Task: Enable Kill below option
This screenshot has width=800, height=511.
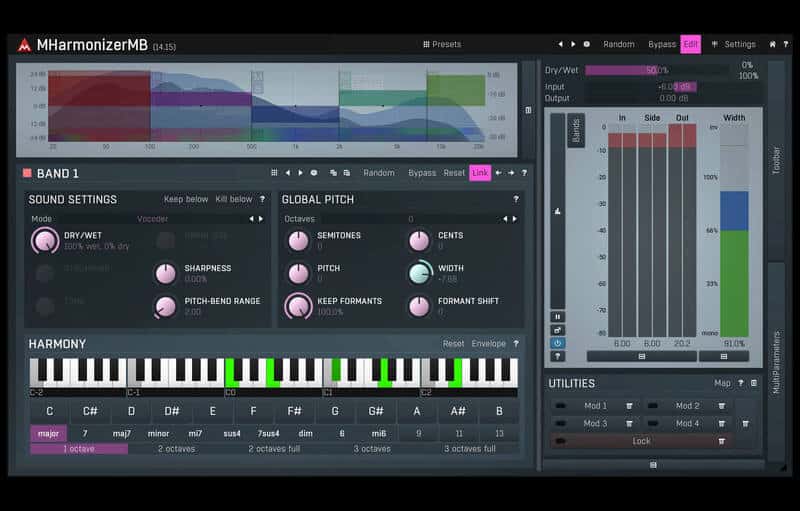Action: (234, 199)
